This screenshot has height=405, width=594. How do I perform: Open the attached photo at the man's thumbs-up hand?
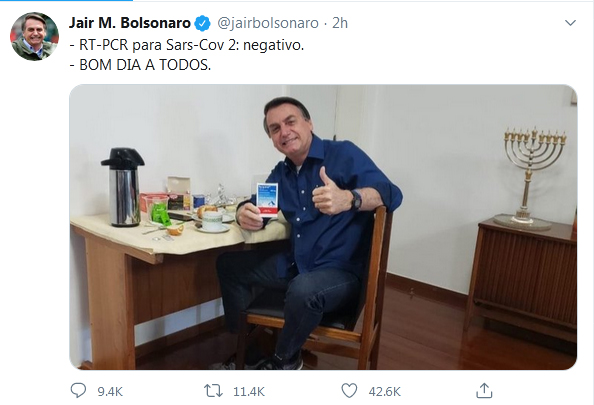coord(328,192)
